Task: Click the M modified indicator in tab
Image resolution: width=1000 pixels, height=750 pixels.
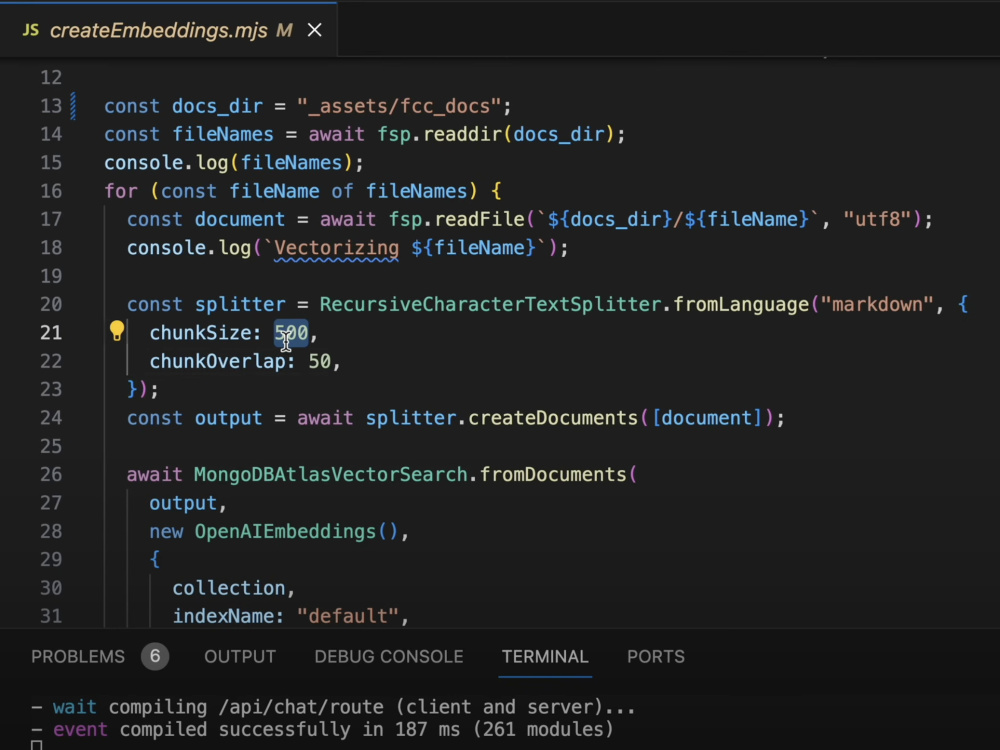Action: [x=284, y=30]
